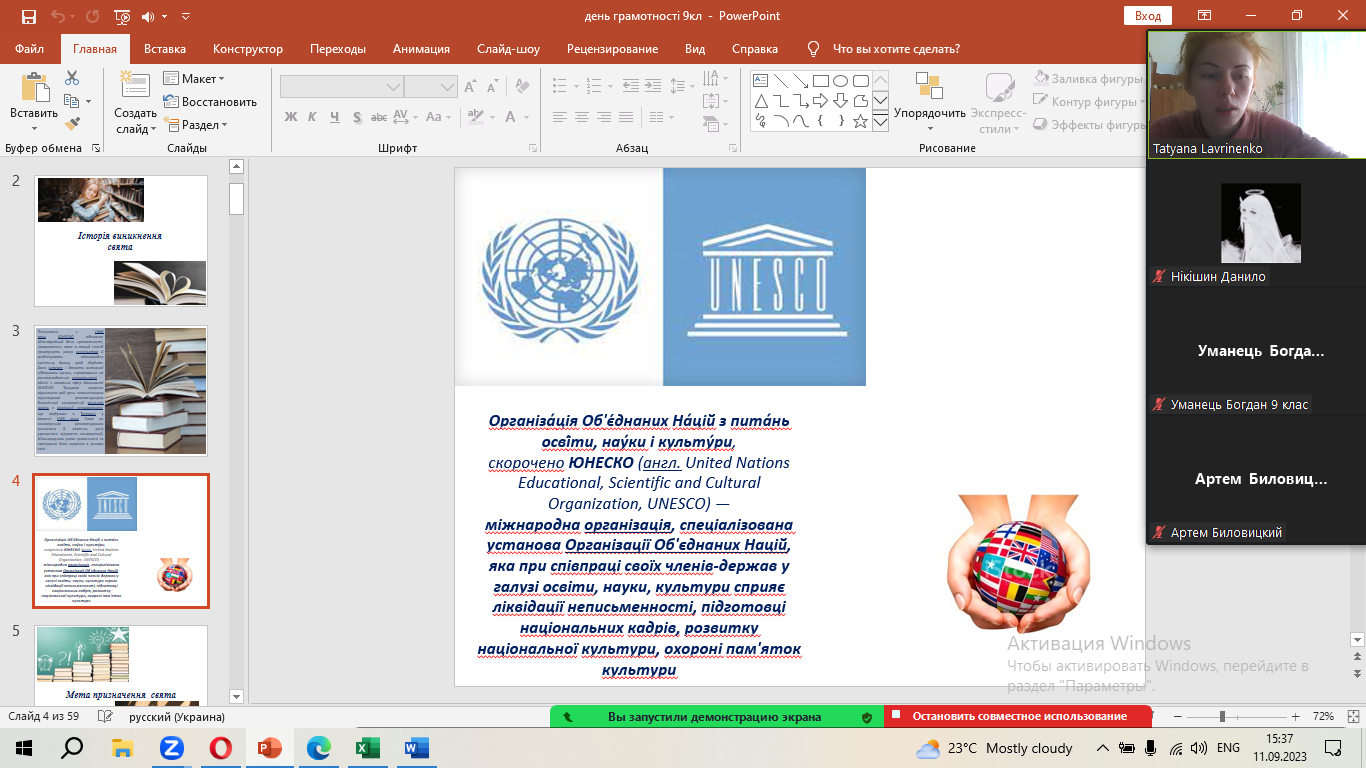
Task: Open the copy button dropdown arrow
Action: 88,101
